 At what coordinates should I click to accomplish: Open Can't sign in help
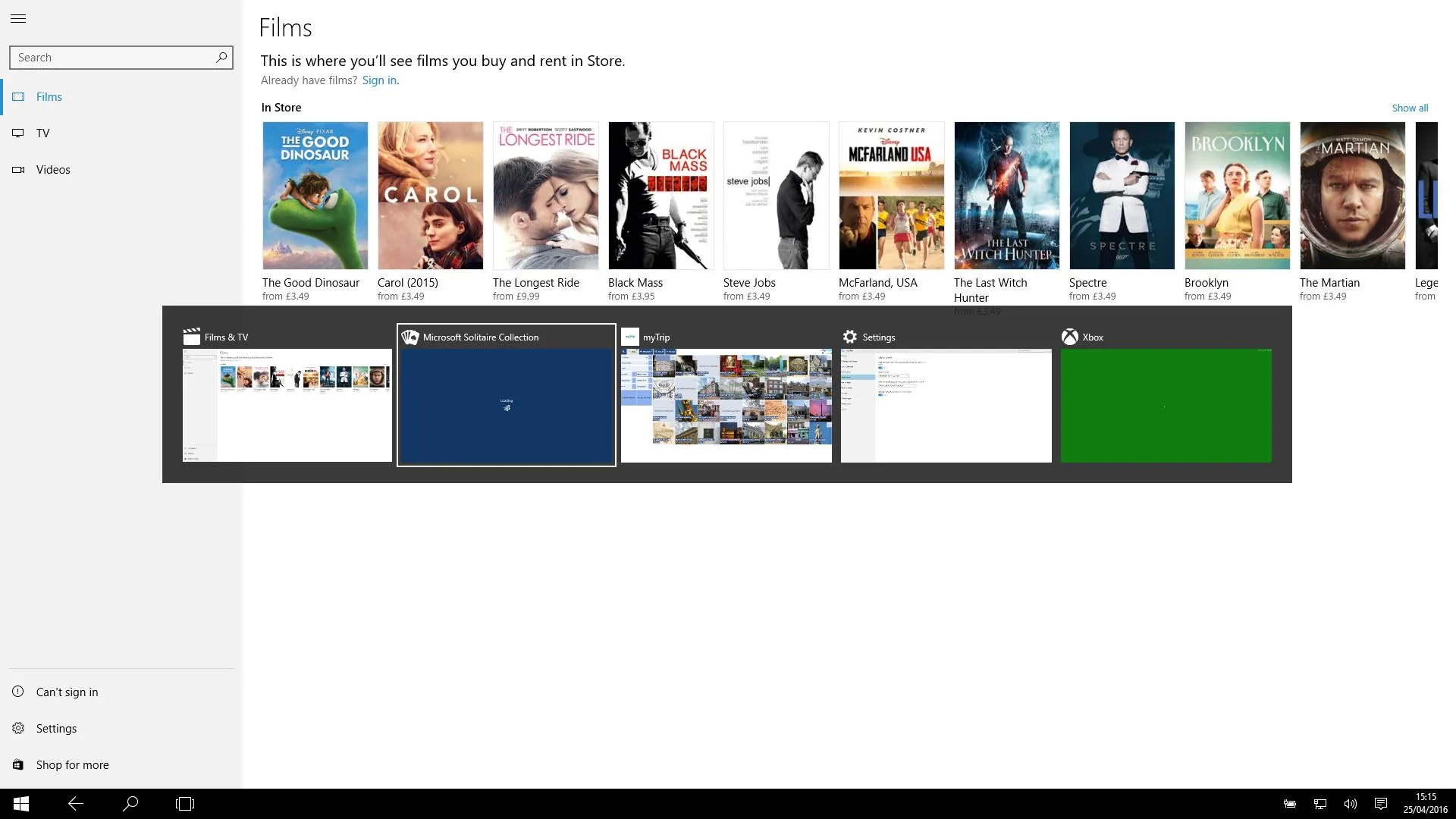tap(67, 692)
